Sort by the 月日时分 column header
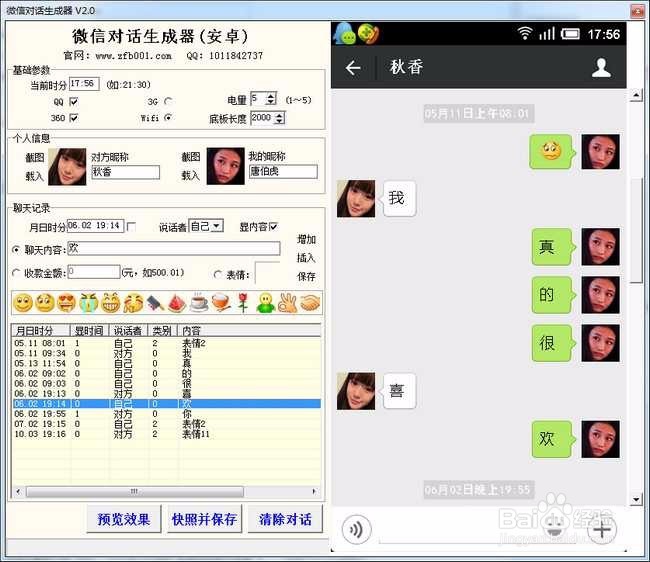Viewport: 650px width, 562px height. click(40, 331)
